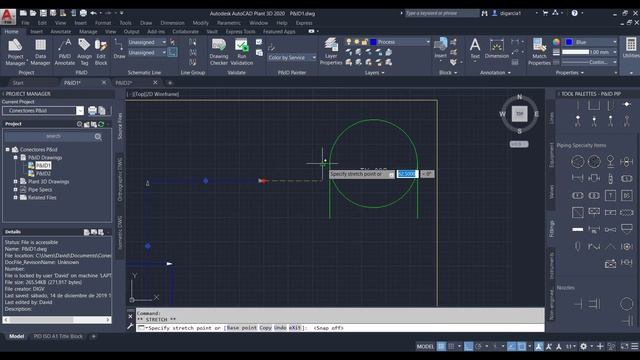Toggle object snap tracking in status bar
The image size is (640, 360).
(x=511, y=346)
